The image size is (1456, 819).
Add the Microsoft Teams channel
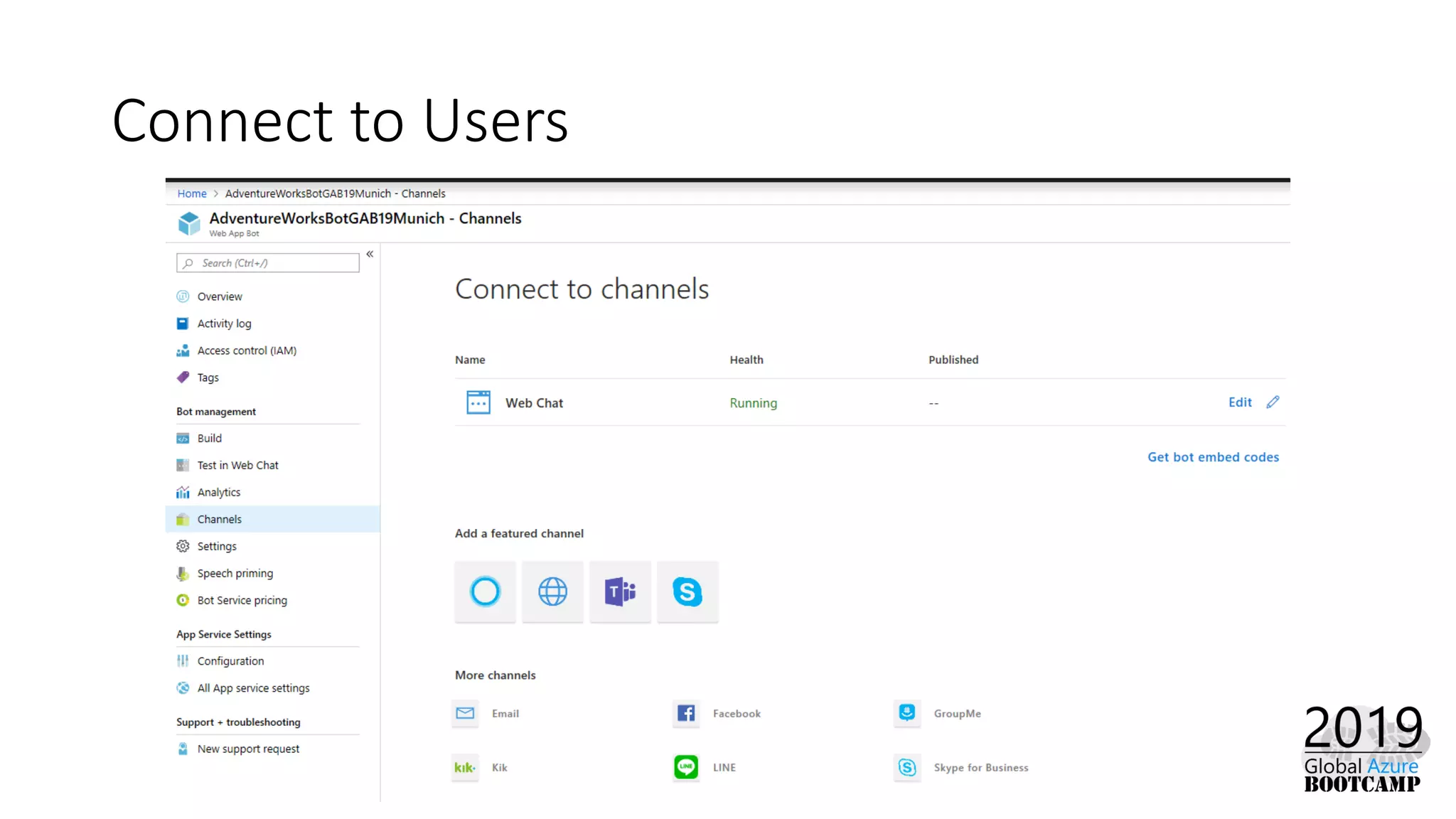(620, 591)
